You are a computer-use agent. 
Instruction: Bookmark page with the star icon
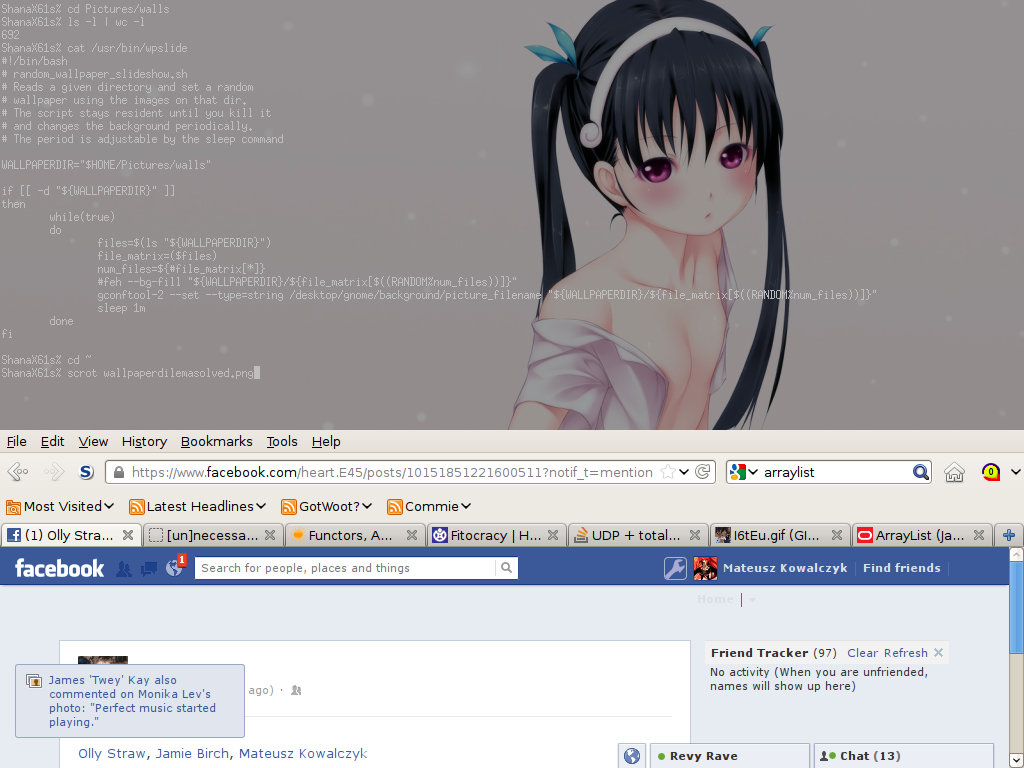[667, 472]
